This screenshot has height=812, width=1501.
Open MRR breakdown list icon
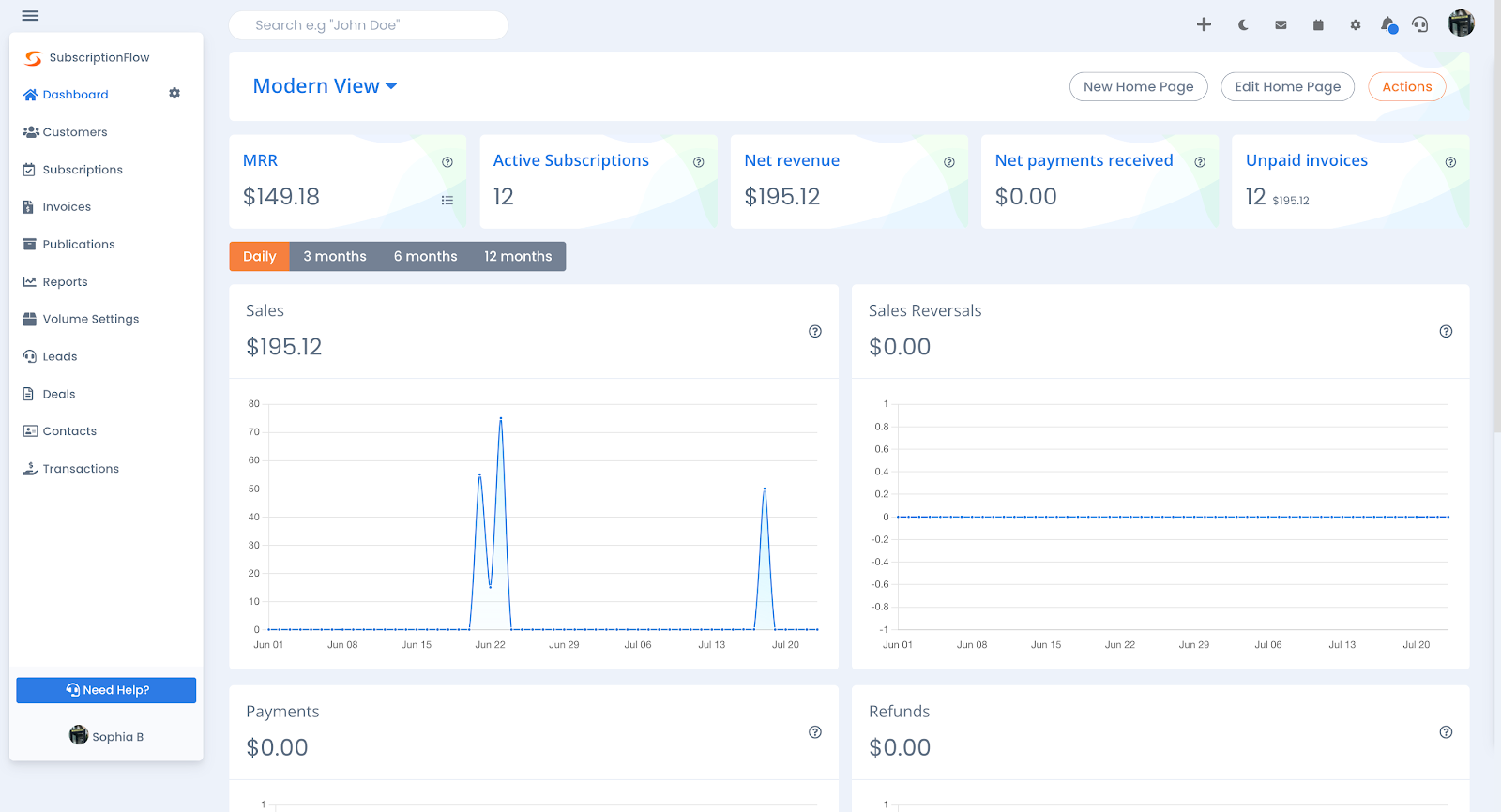[447, 200]
